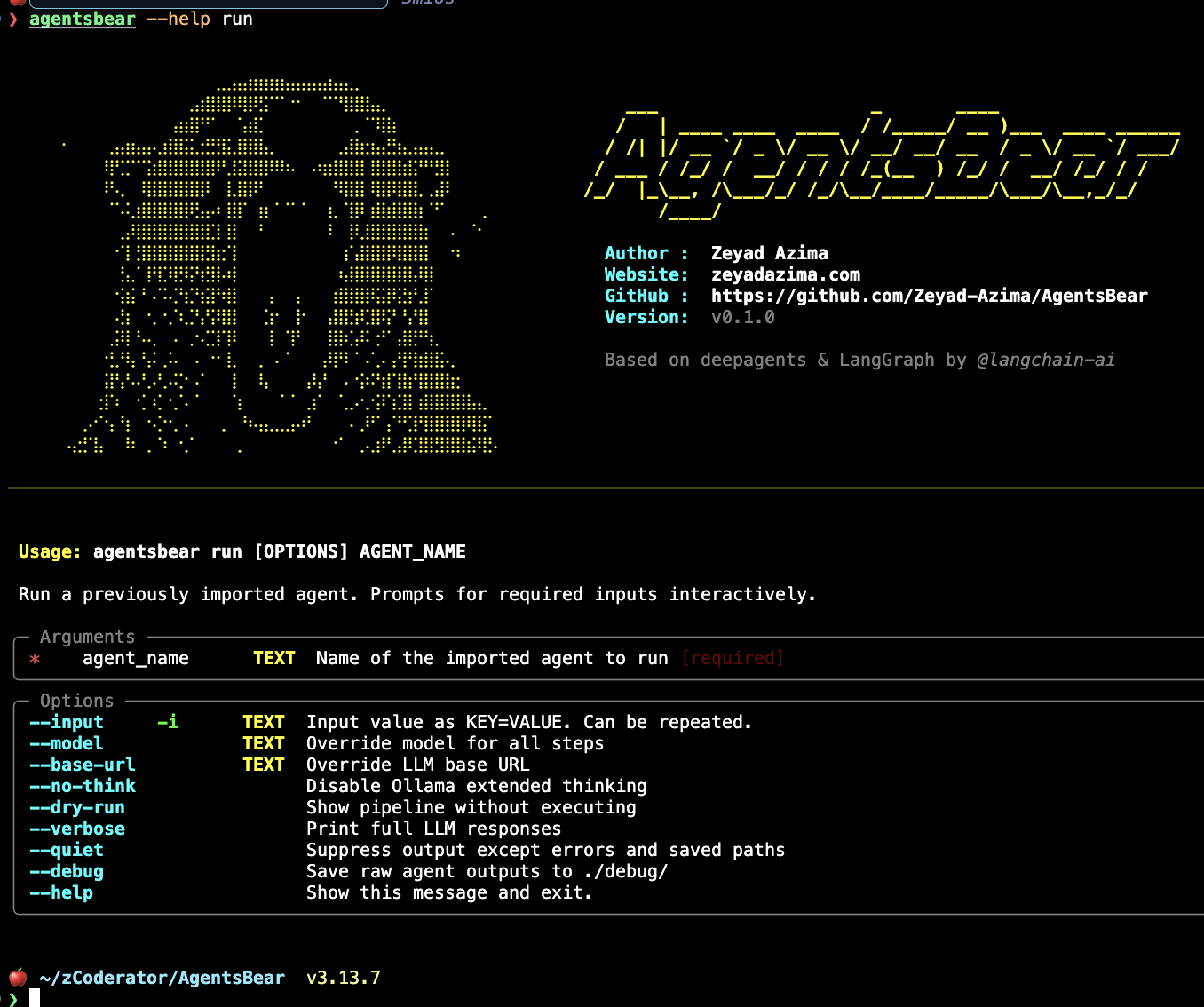Enable the --dry-run flag
The image size is (1204, 1007).
pyautogui.click(x=76, y=807)
